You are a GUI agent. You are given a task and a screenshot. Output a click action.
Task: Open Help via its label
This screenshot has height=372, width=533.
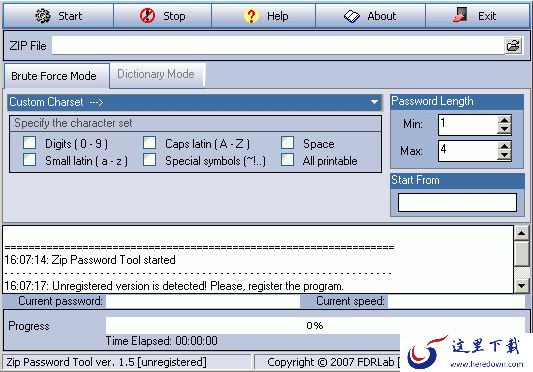click(x=277, y=16)
